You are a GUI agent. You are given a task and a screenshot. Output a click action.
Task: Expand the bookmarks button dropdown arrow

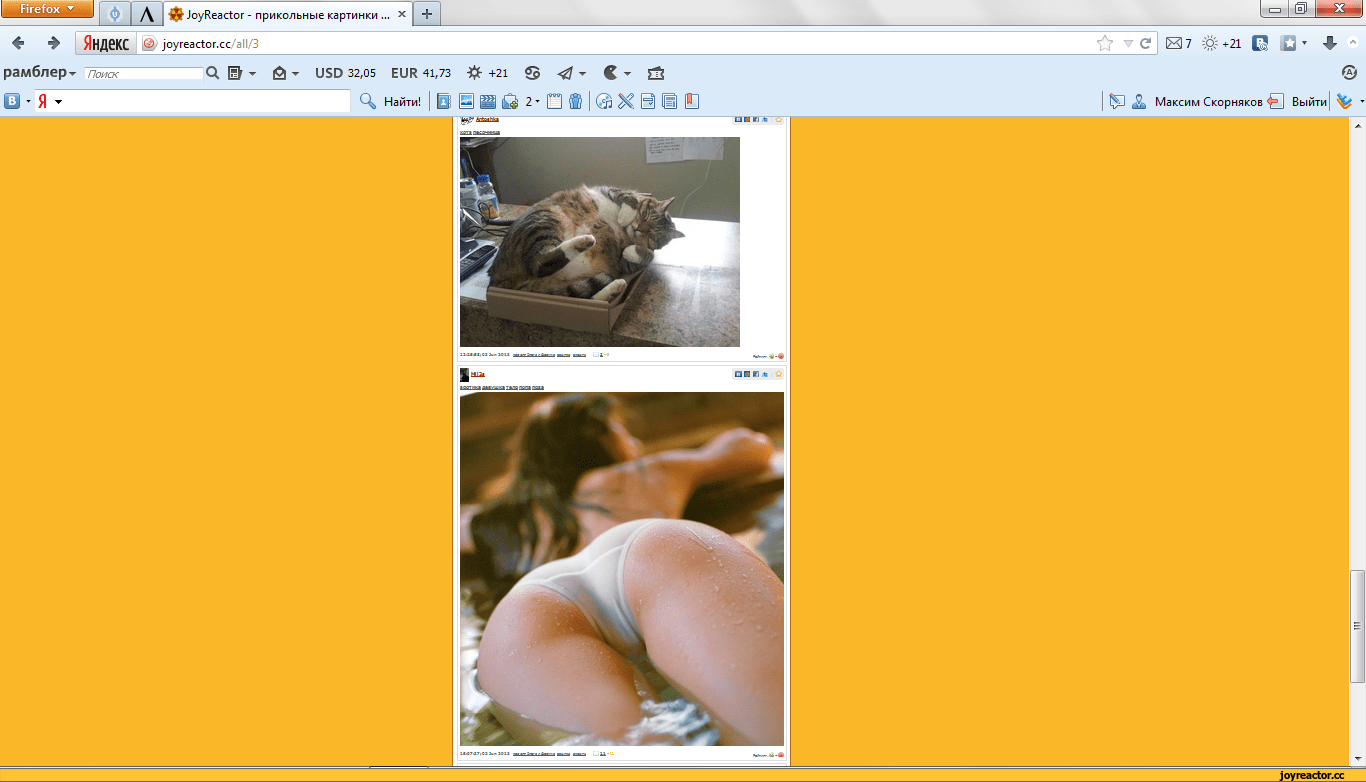tap(1304, 43)
